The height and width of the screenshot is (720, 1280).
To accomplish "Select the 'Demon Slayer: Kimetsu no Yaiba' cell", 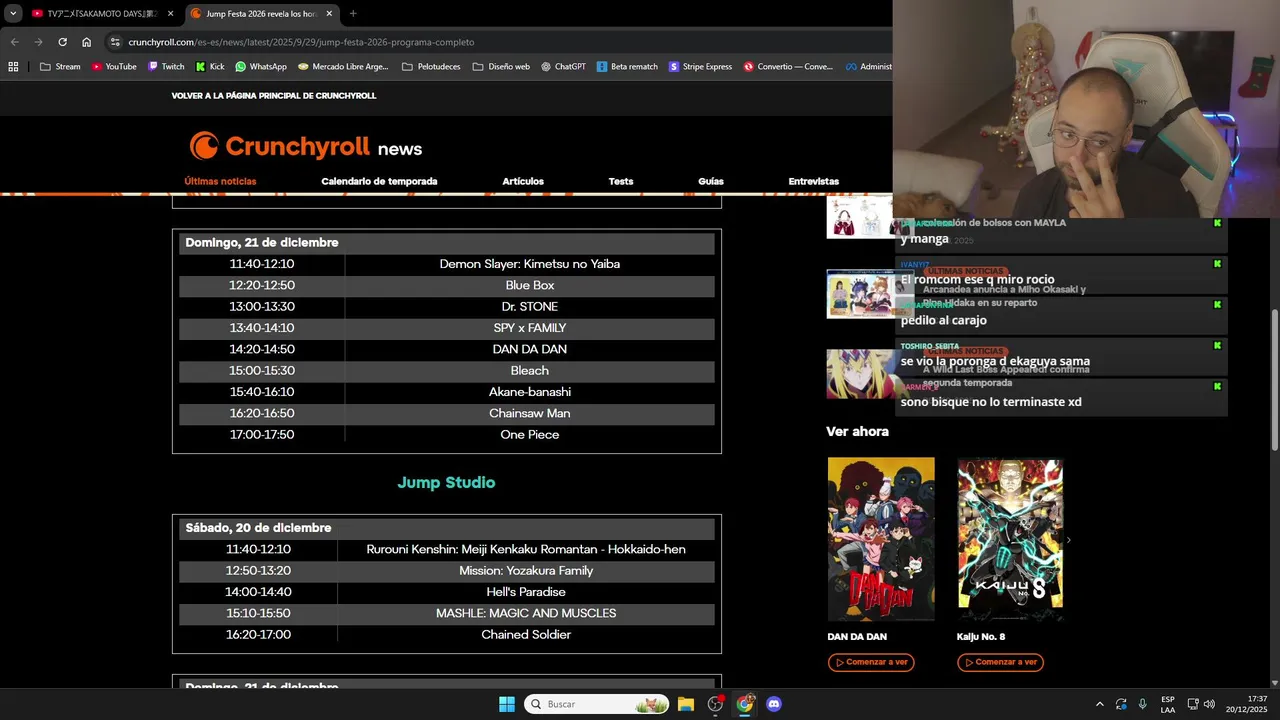I will click(530, 264).
